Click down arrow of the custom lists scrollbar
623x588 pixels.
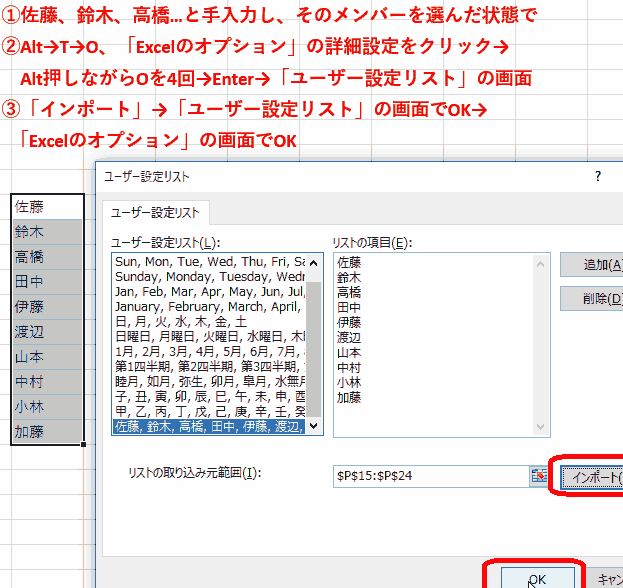pyautogui.click(x=313, y=426)
